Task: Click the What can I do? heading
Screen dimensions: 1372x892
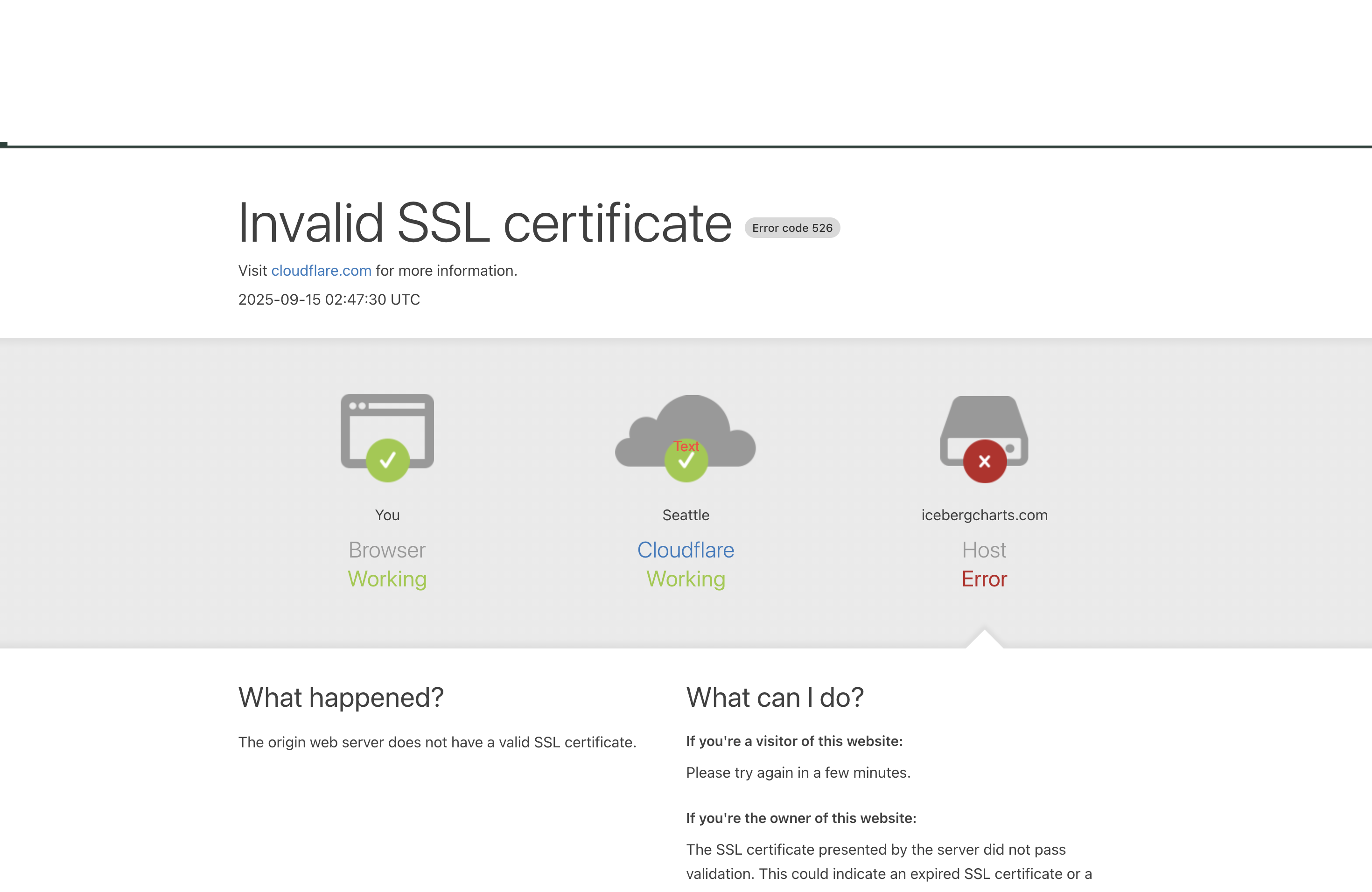Action: click(x=775, y=698)
